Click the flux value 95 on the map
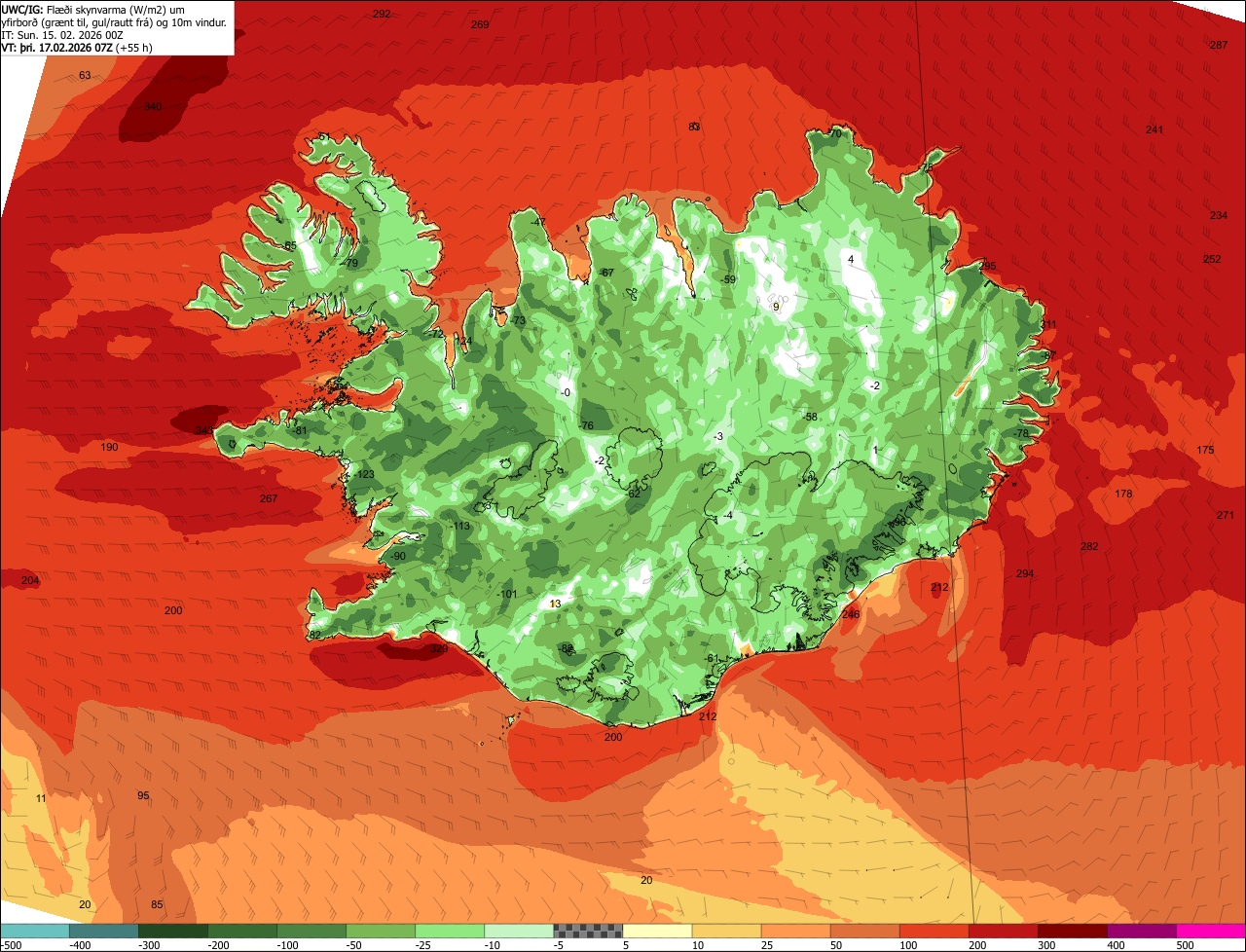 point(143,795)
